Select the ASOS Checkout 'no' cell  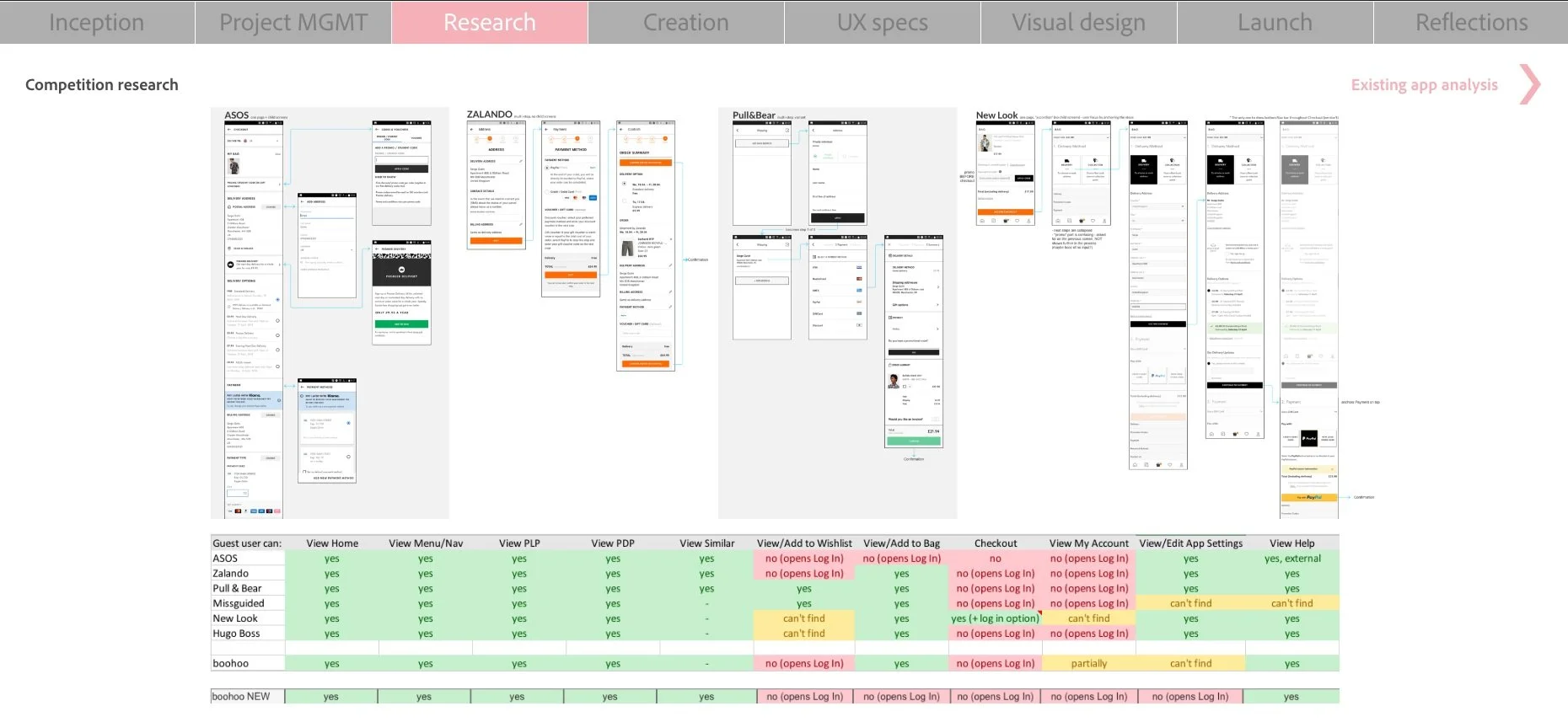click(996, 559)
